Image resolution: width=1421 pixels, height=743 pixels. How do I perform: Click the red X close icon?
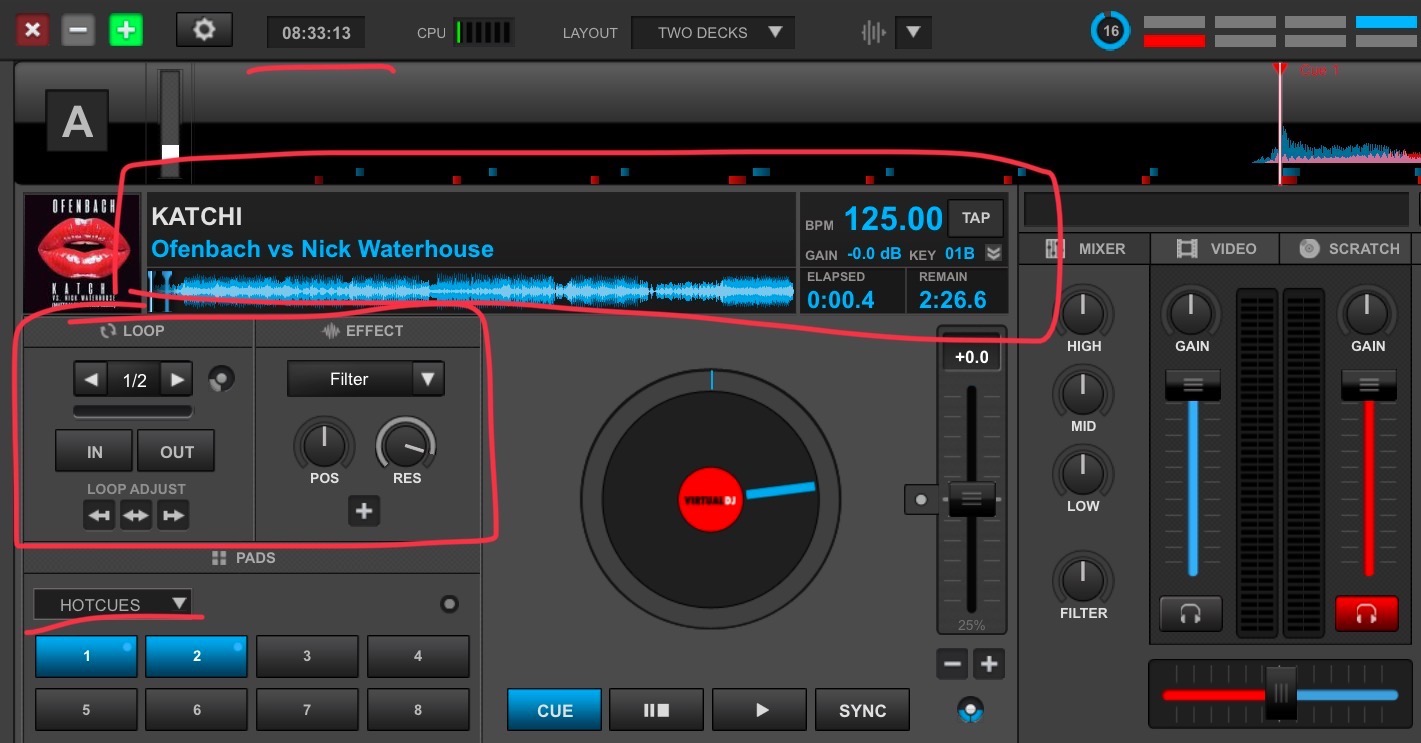tap(32, 30)
